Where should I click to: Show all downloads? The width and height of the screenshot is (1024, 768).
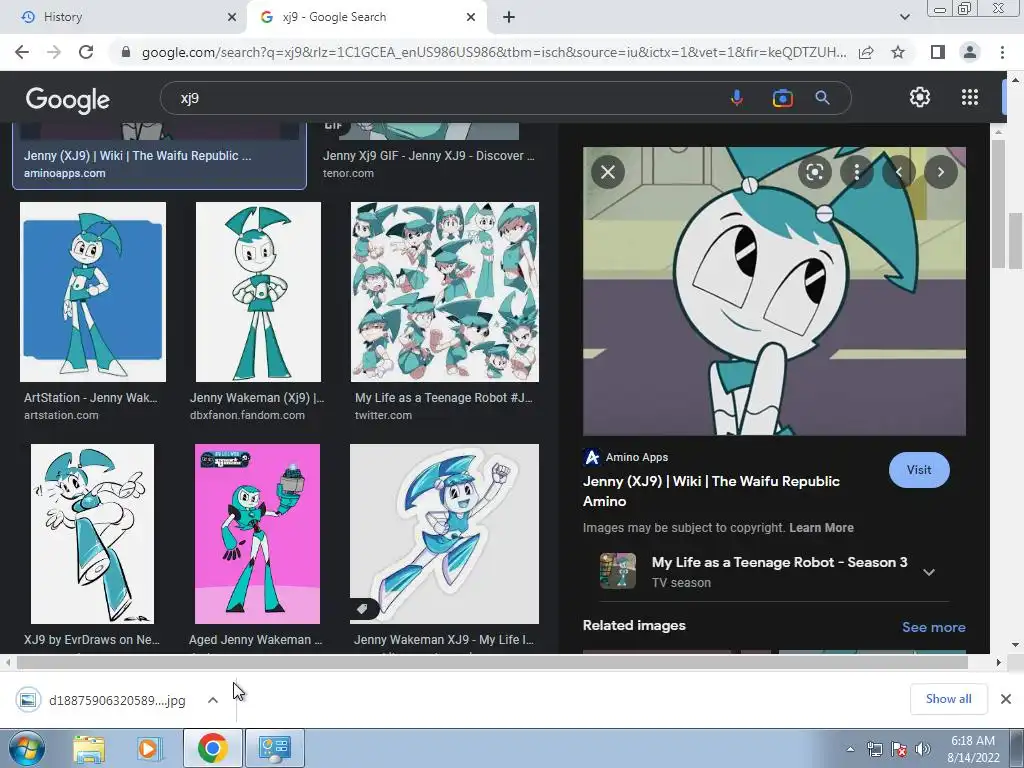(x=948, y=699)
